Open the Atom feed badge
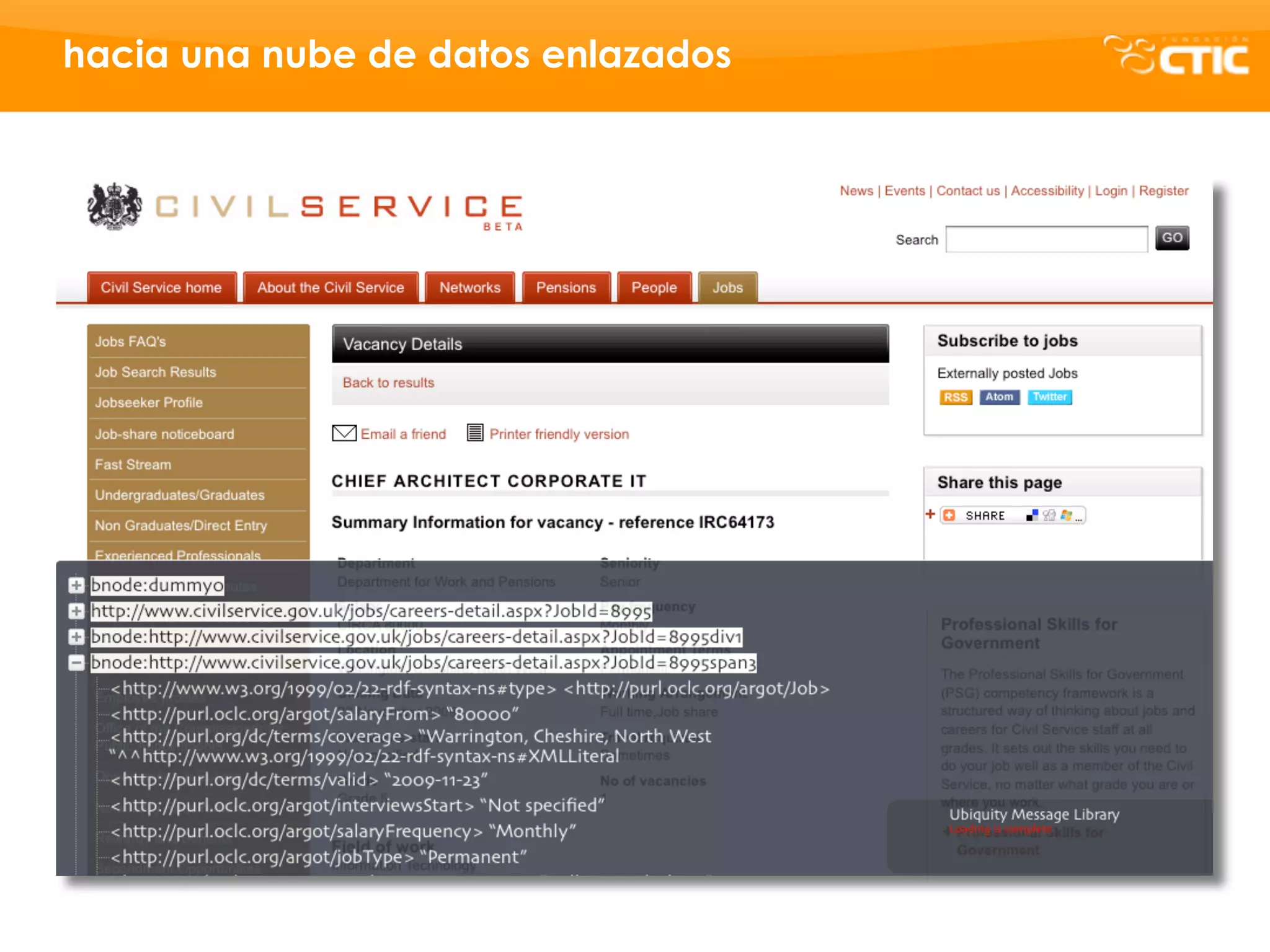This screenshot has height=952, width=1270. pyautogui.click(x=999, y=397)
